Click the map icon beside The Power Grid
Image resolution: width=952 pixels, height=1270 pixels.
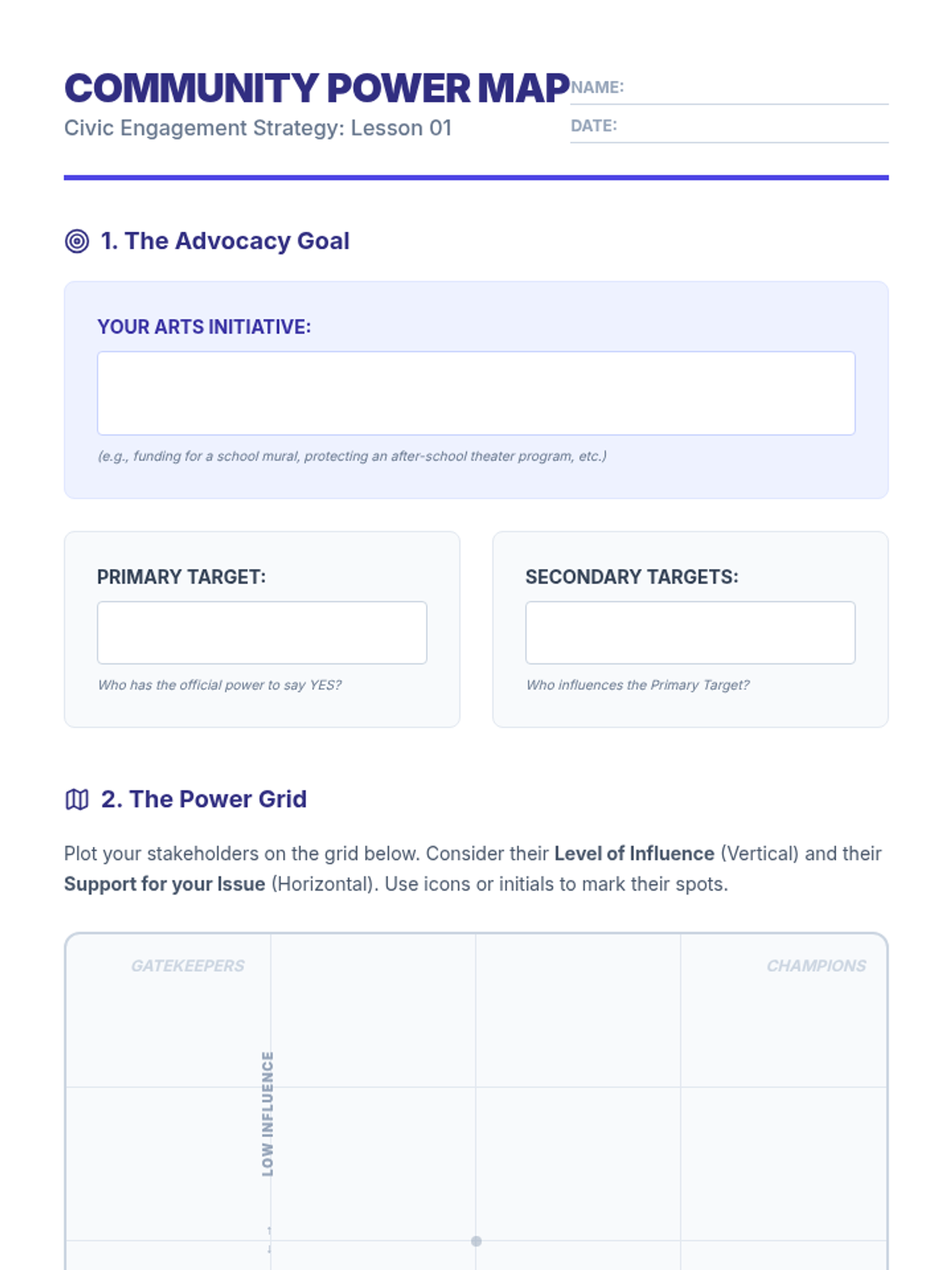(77, 799)
